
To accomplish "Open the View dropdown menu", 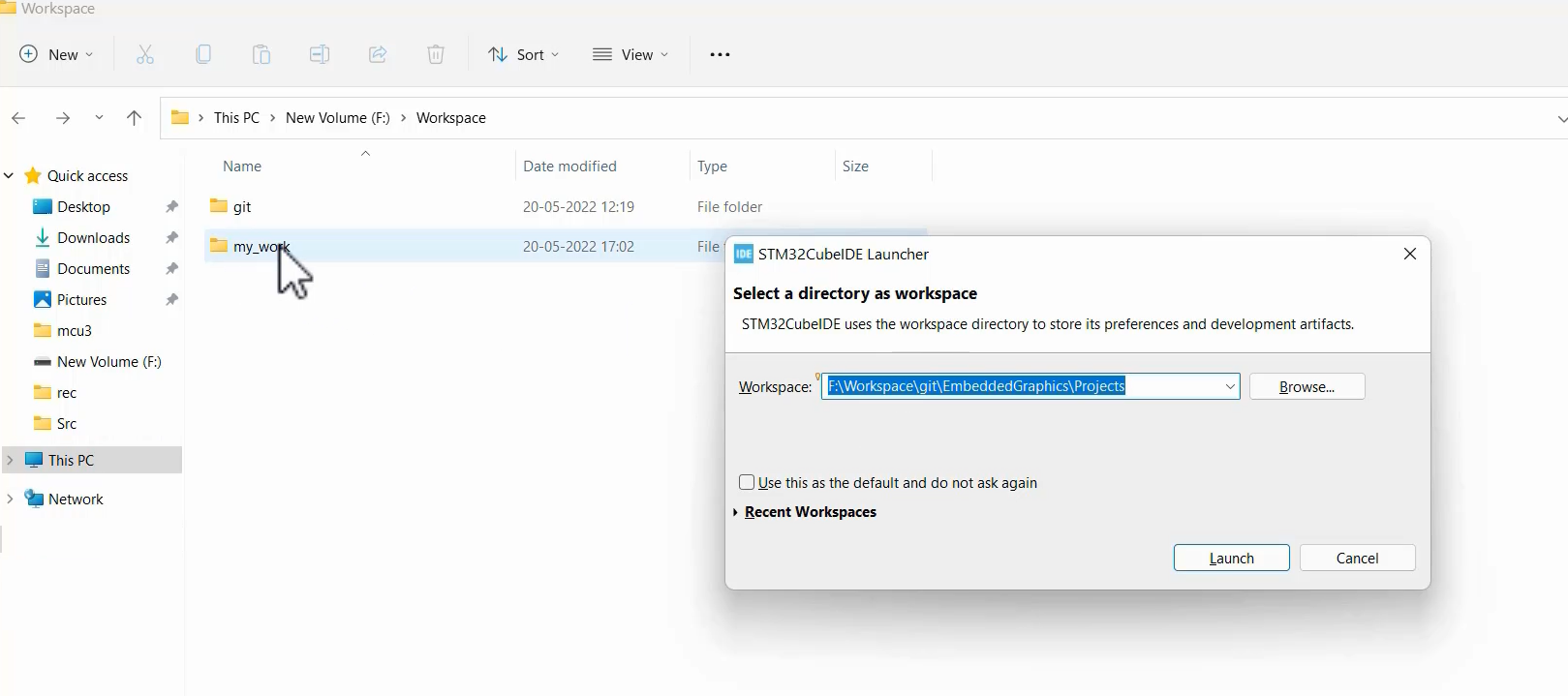I will coord(630,54).
